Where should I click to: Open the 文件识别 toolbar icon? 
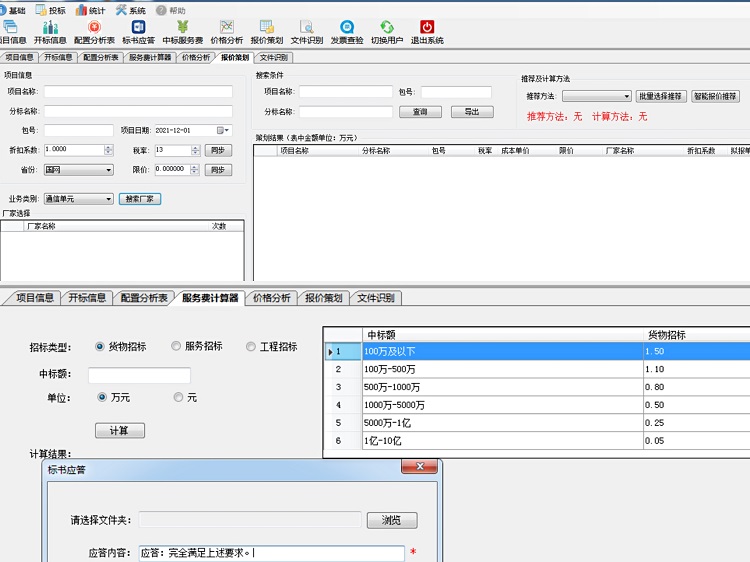click(x=307, y=32)
